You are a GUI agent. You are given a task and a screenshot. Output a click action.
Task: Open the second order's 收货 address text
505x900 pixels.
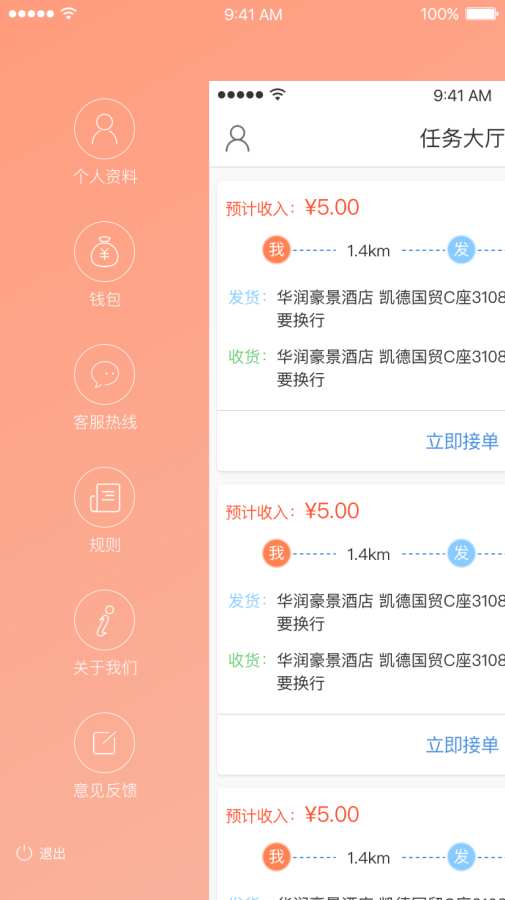coord(391,672)
